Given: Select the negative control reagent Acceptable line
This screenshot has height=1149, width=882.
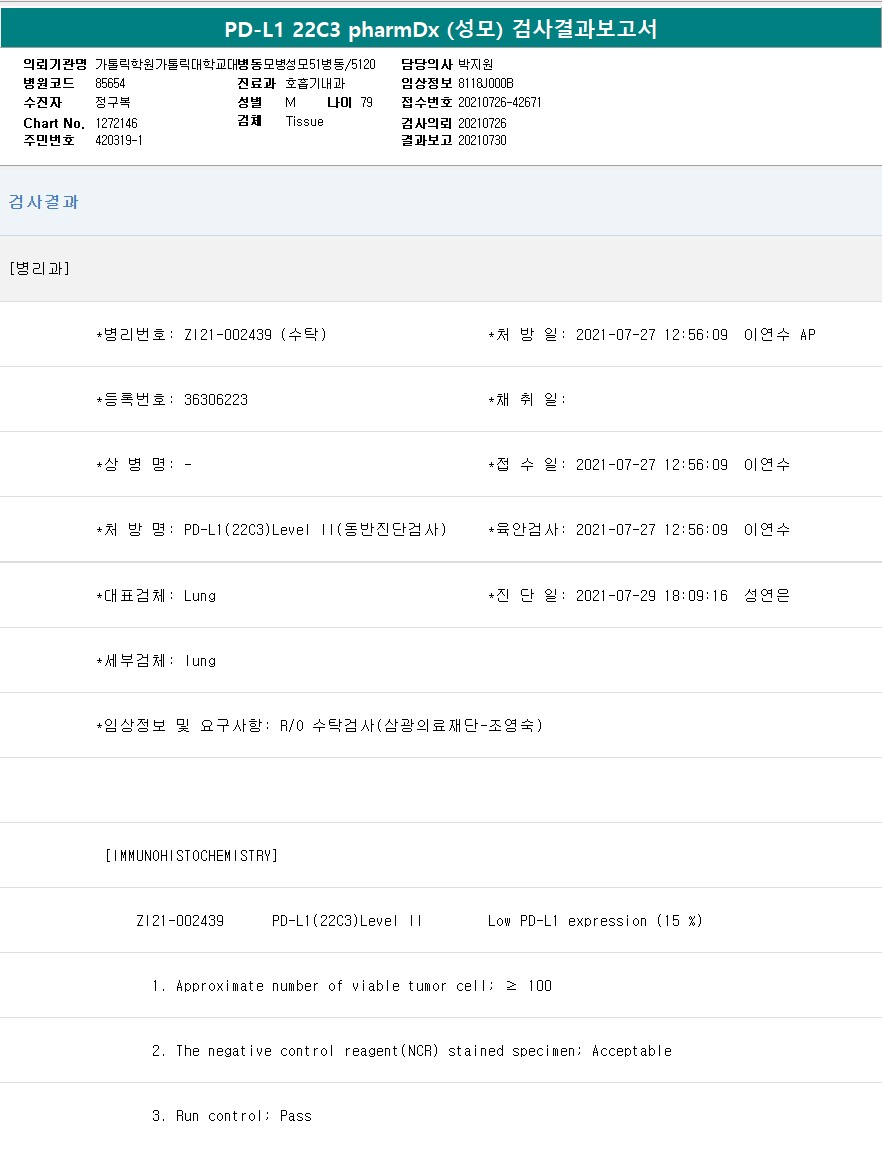Looking at the screenshot, I should click(412, 1052).
